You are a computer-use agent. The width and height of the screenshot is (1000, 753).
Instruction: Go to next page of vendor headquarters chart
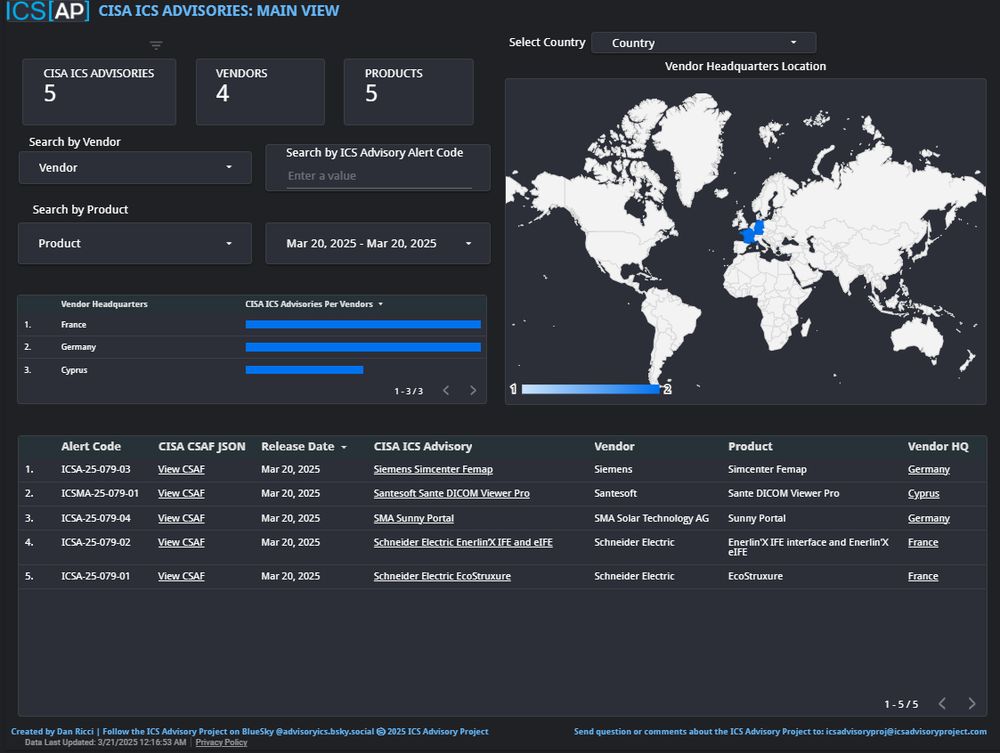473,391
